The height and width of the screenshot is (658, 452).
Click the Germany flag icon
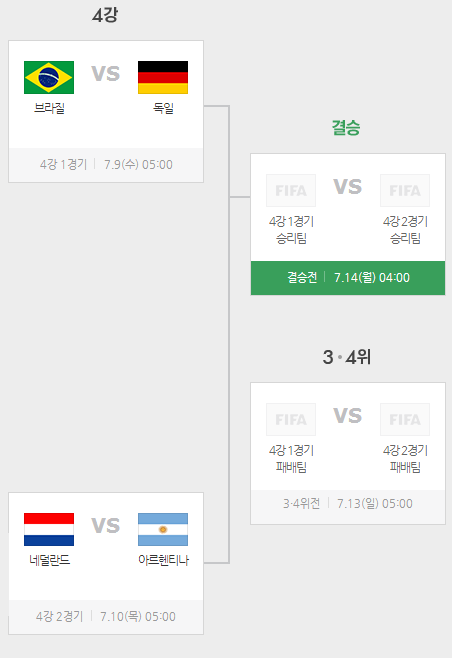click(163, 77)
